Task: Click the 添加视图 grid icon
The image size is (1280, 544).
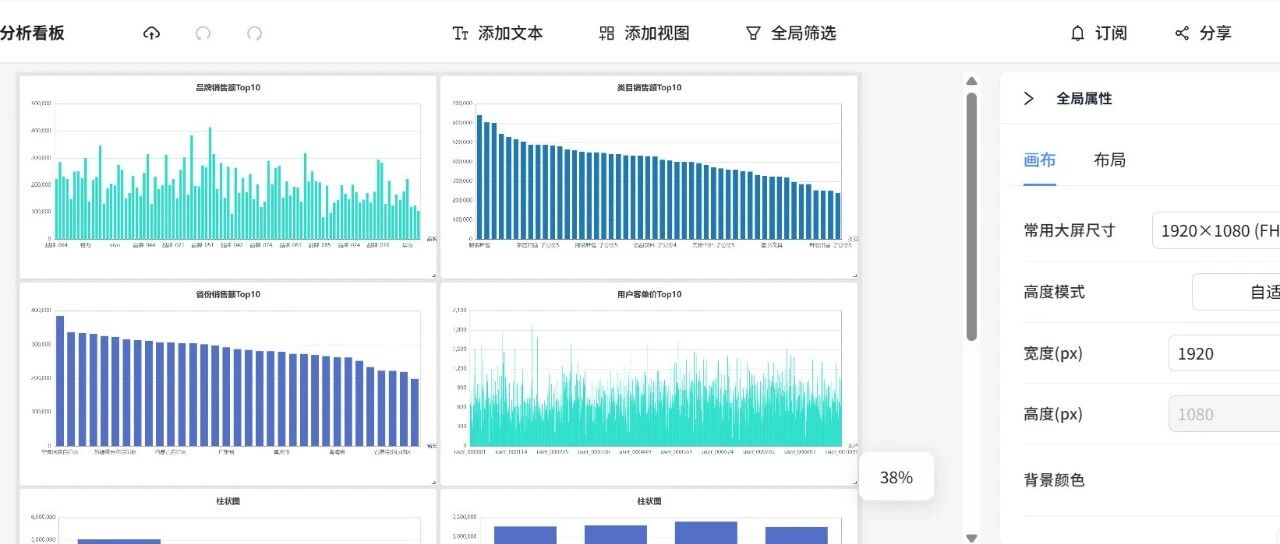Action: click(606, 33)
